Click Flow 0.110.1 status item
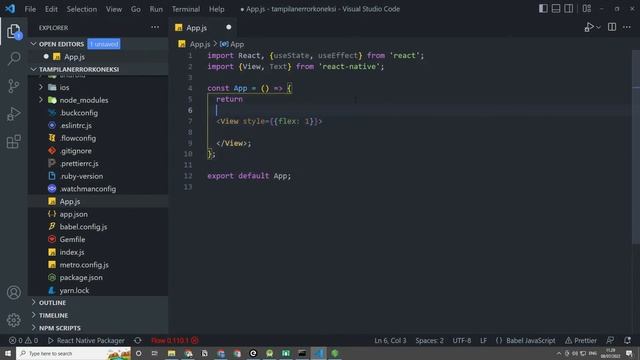The height and width of the screenshot is (360, 640). pos(175,340)
